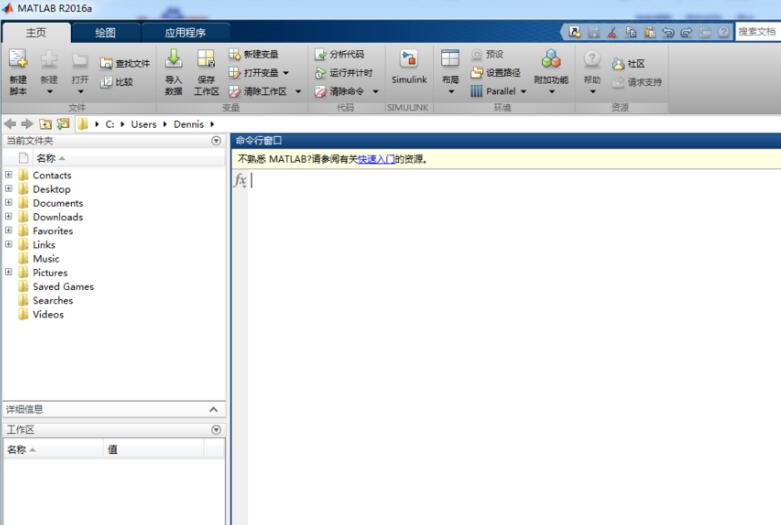Click the back arrow in the address bar
This screenshot has width=781, height=525.
click(10, 124)
